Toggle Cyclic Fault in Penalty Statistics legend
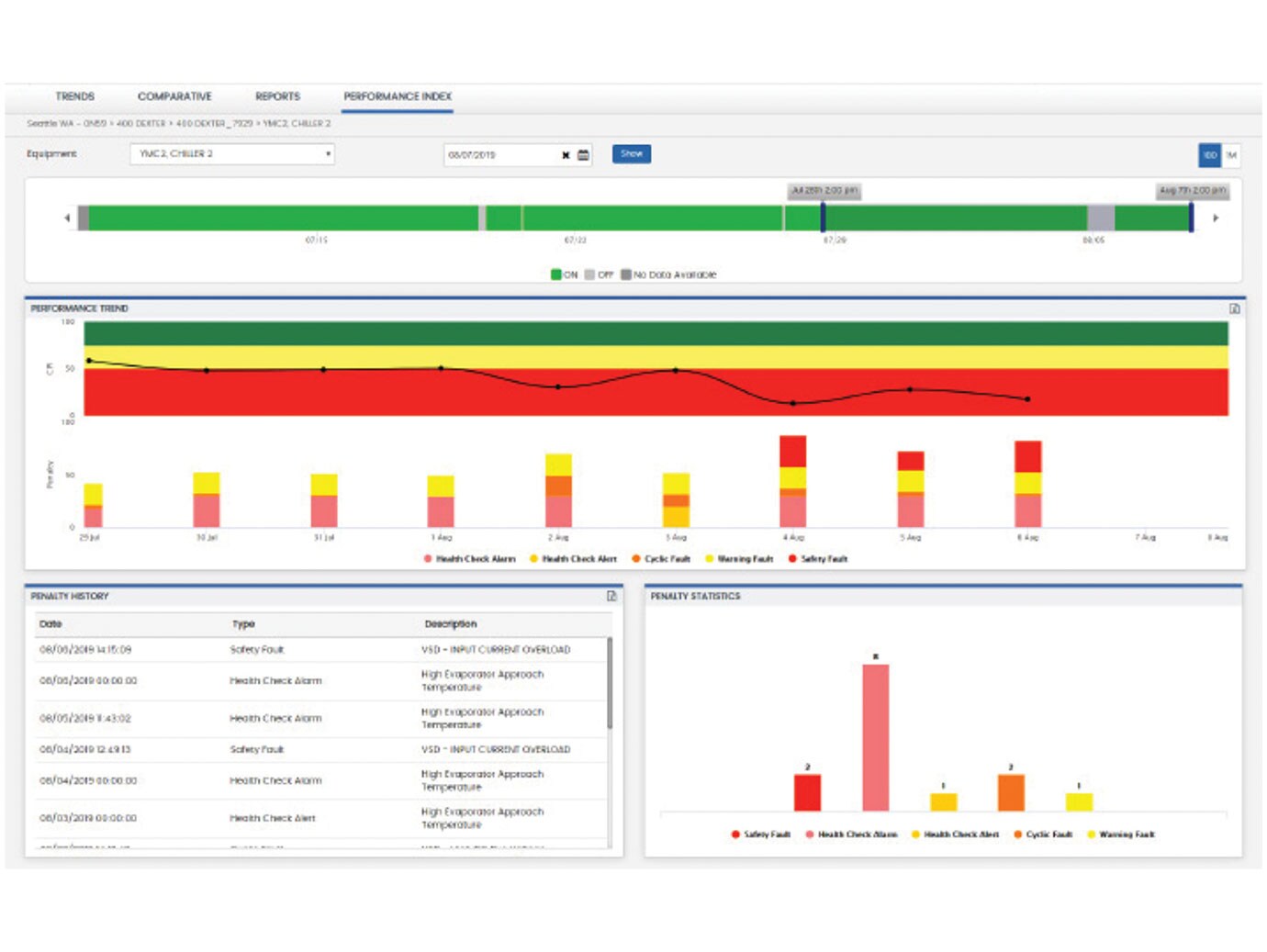 [x=1043, y=834]
